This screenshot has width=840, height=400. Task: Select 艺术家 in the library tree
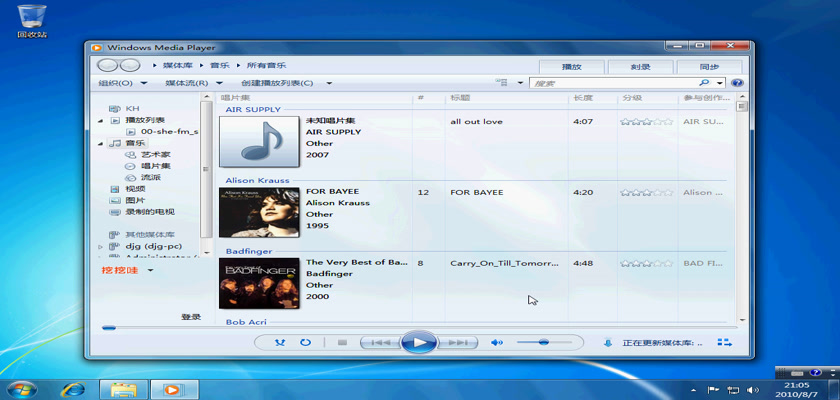point(154,155)
